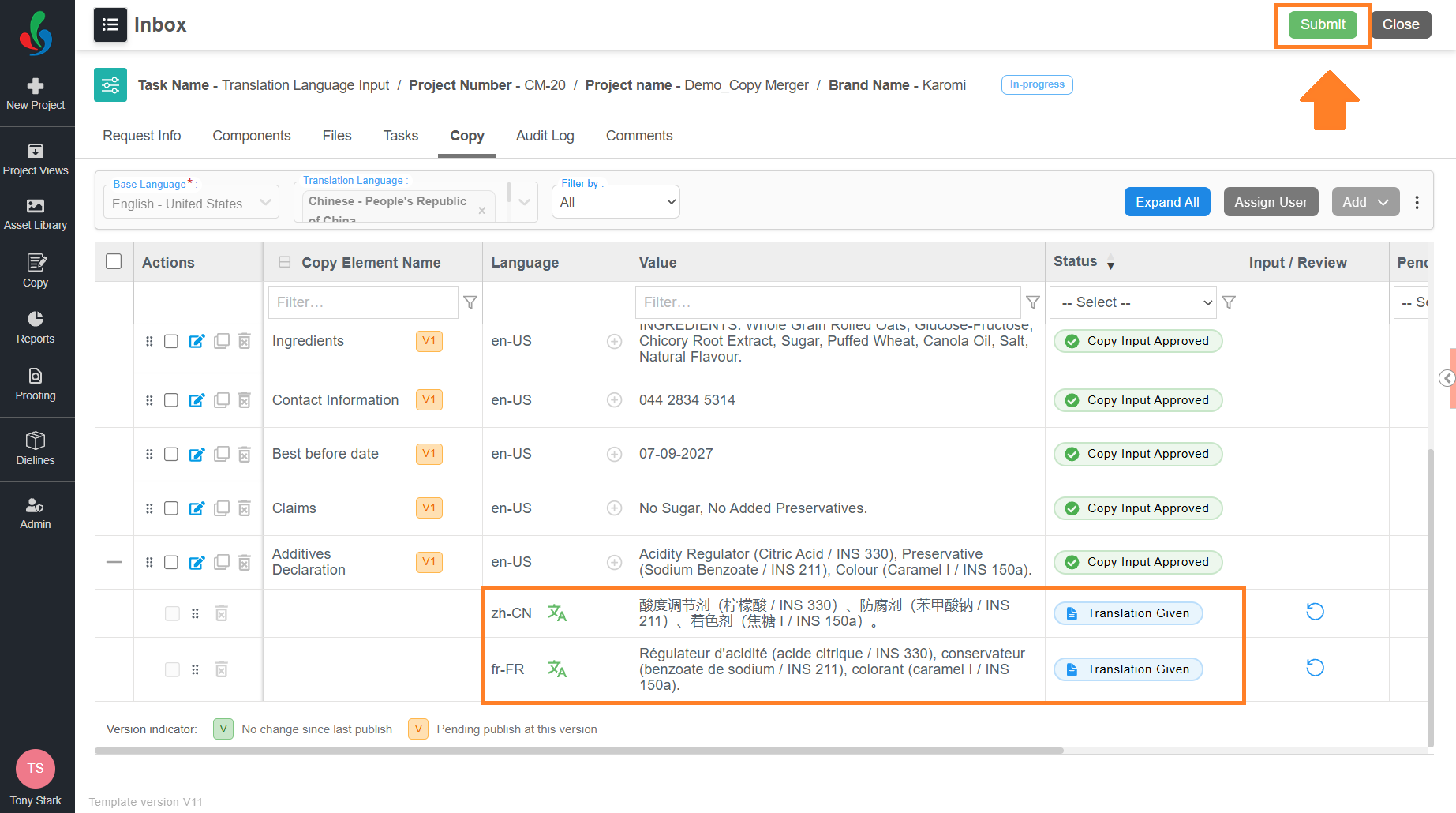Viewport: 1456px width, 813px height.
Task: Tick the Additives Declaration row checkbox
Action: (171, 562)
